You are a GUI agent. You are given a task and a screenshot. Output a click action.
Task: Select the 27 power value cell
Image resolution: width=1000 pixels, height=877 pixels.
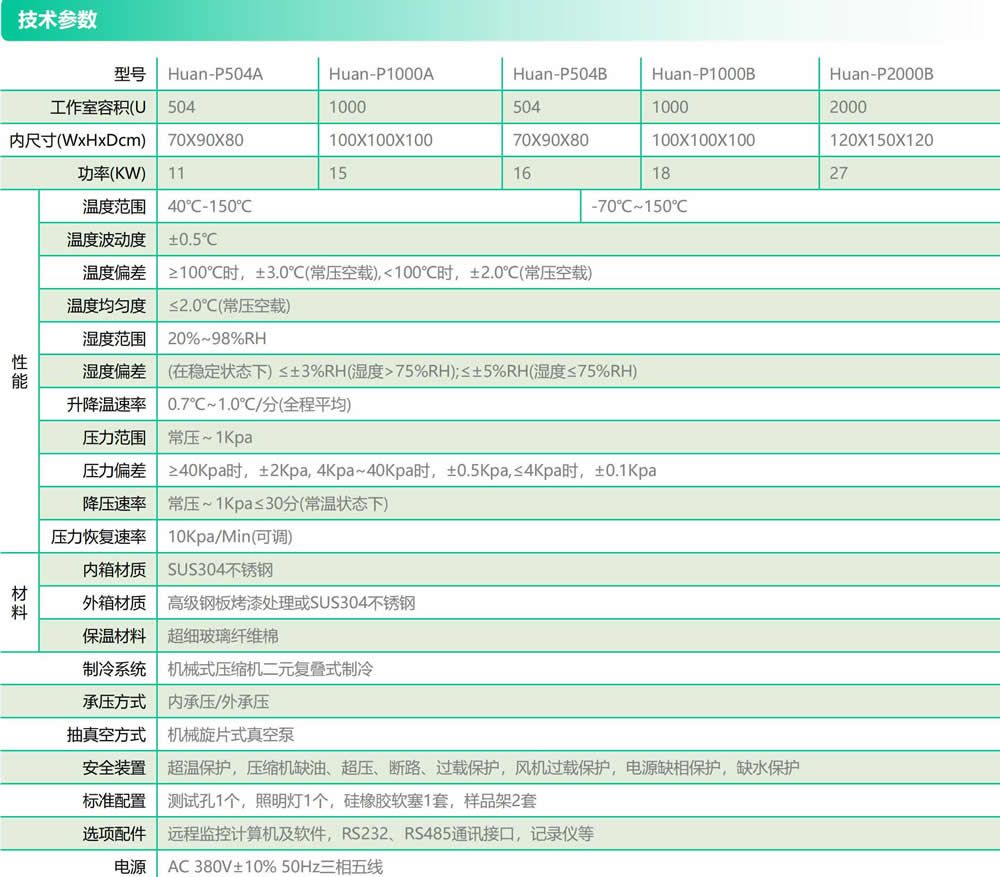[x=838, y=173]
